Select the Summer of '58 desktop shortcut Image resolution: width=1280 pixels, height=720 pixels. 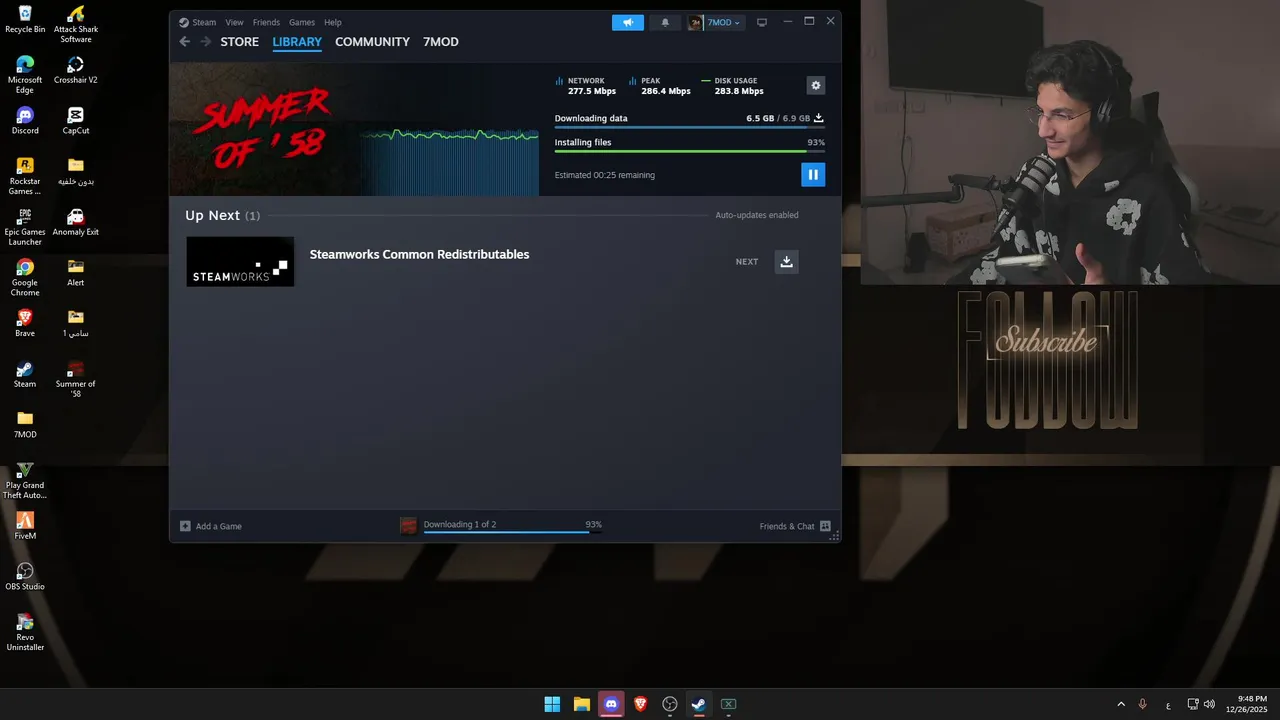click(76, 379)
